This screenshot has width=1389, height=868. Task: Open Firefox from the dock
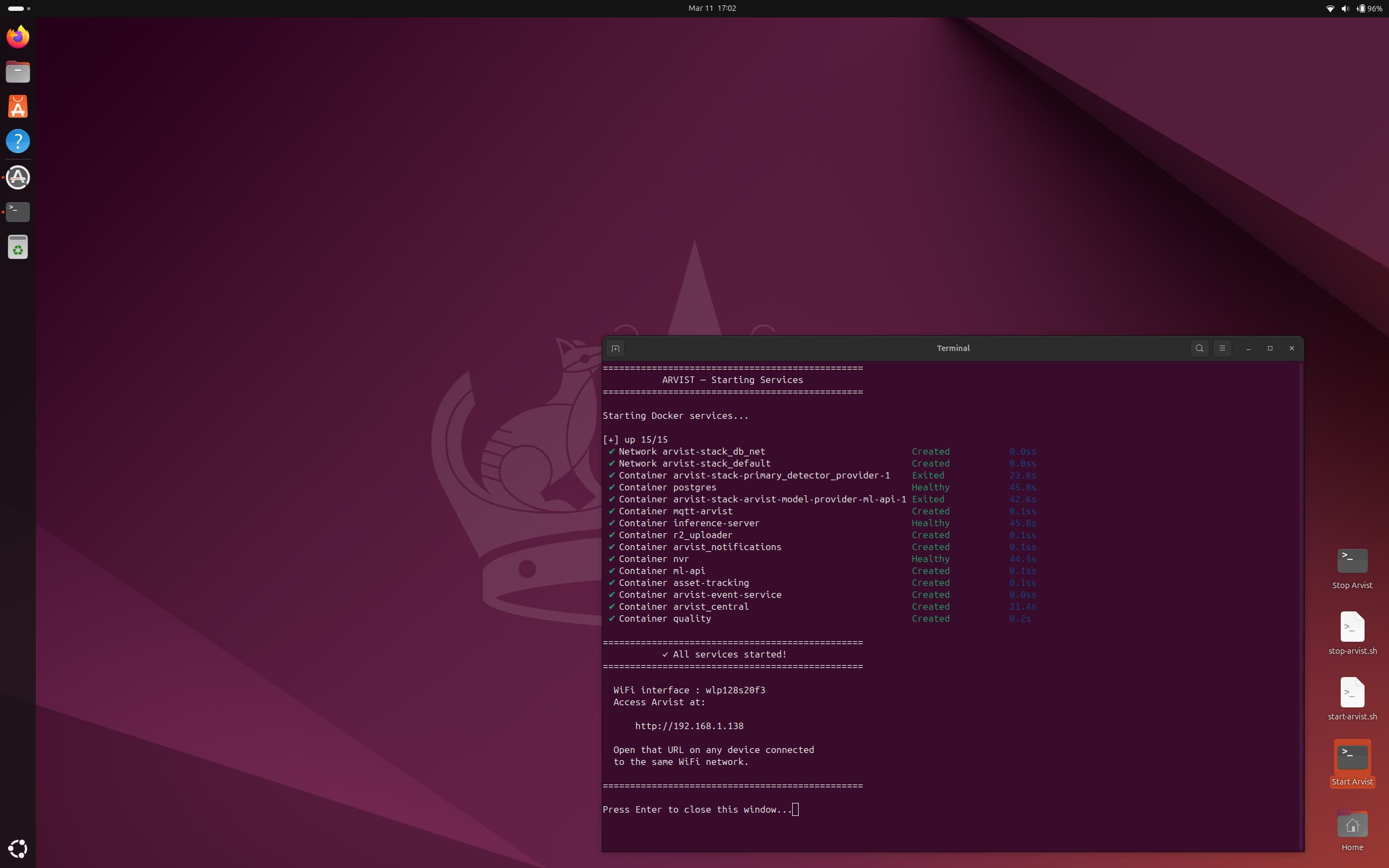(x=18, y=36)
